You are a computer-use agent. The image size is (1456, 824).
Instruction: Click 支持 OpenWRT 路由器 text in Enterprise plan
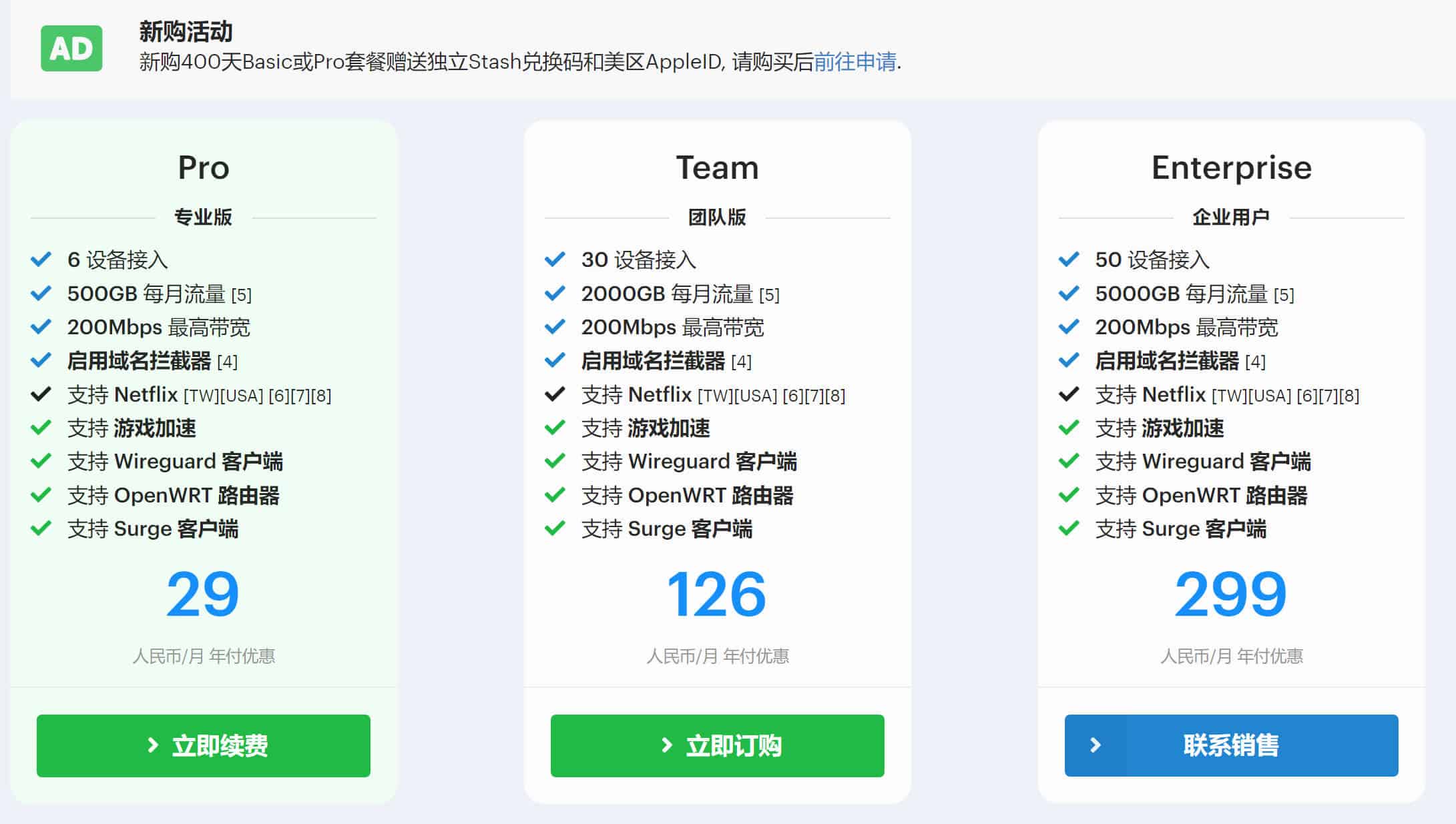(1202, 496)
